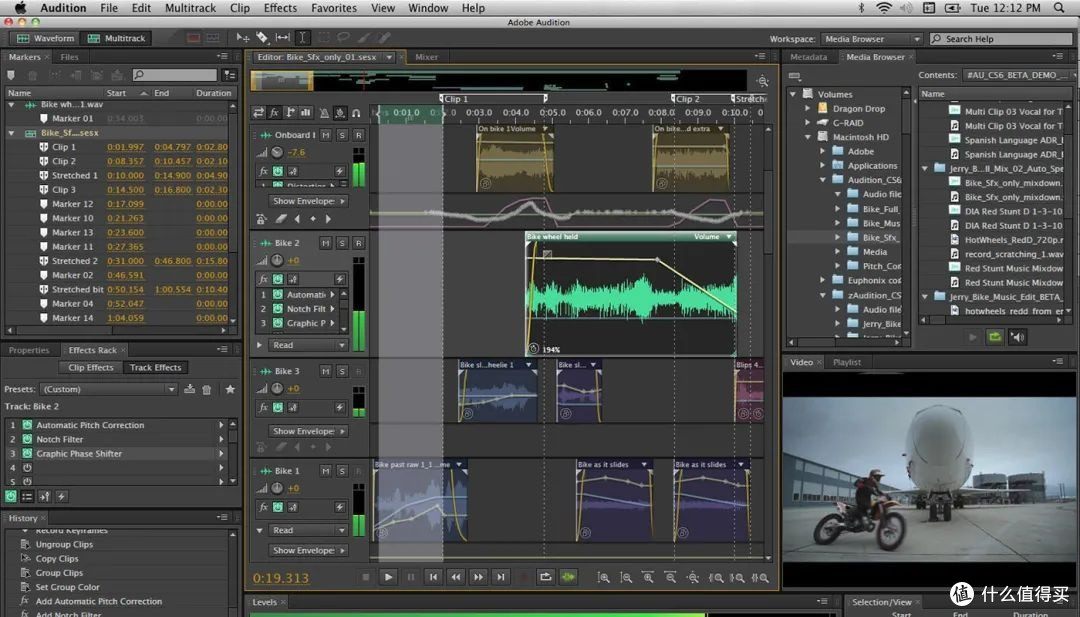Adjust the Bike 2 volume knob
This screenshot has width=1080, height=617.
click(x=277, y=260)
